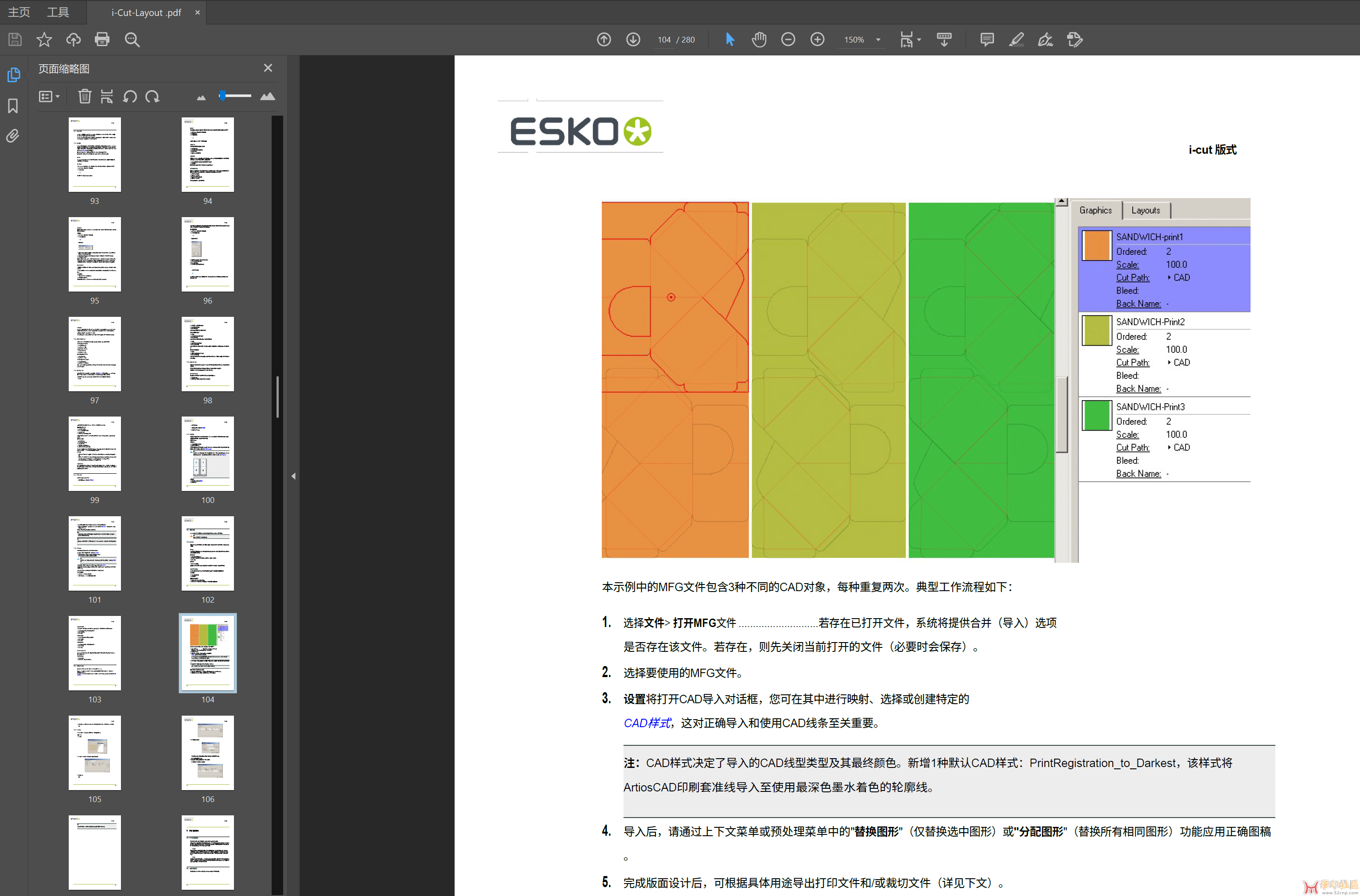
Task: Adjust the thumbnail size slider
Action: click(235, 95)
